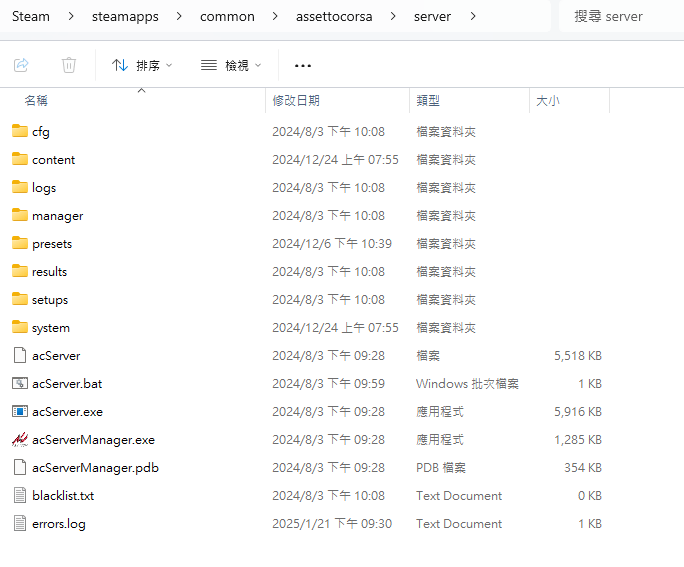684x567 pixels.
Task: Open the sort (排序) dropdown
Action: (x=142, y=65)
